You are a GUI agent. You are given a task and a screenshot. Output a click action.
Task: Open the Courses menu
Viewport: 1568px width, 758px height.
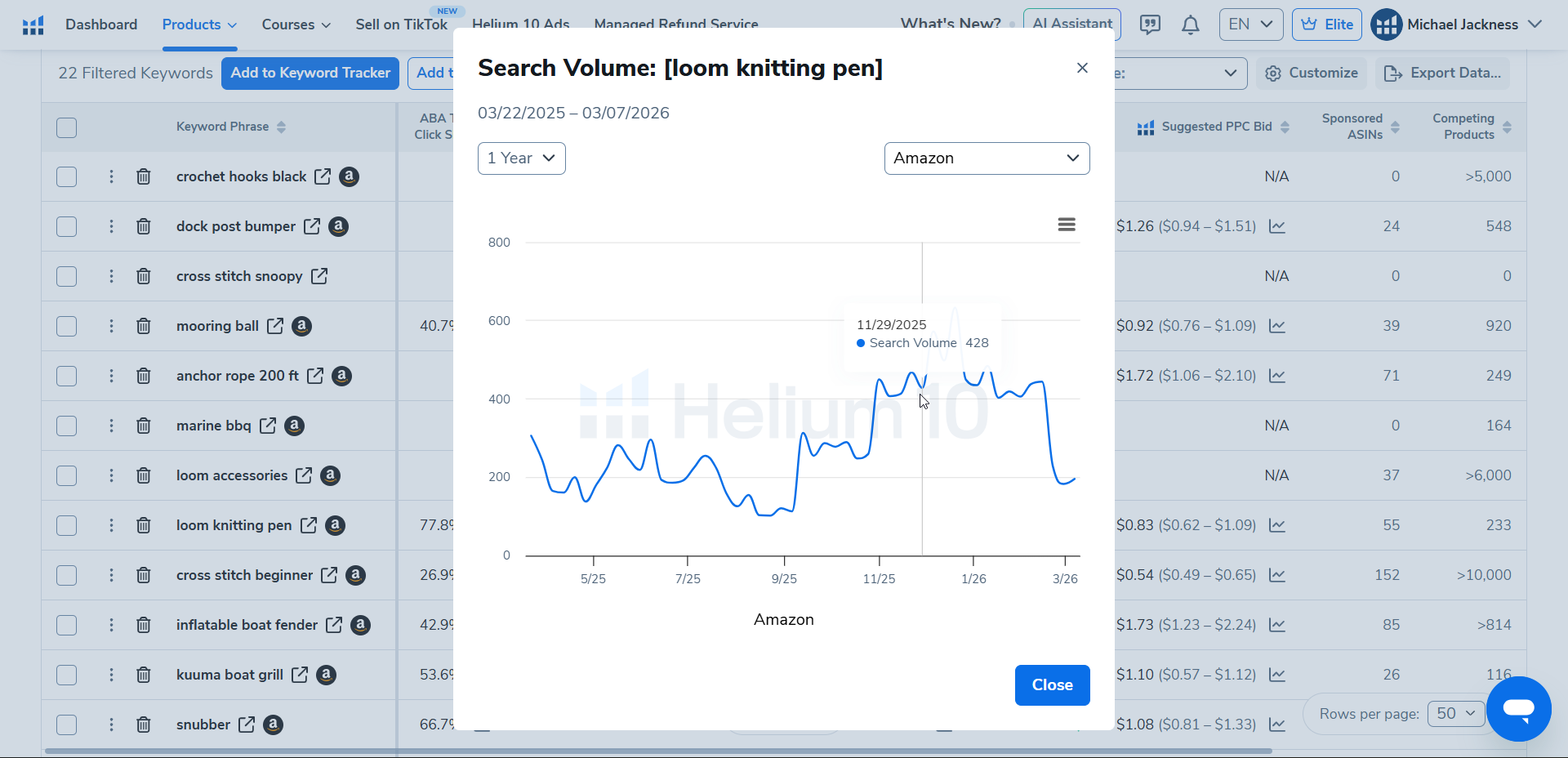coord(296,25)
